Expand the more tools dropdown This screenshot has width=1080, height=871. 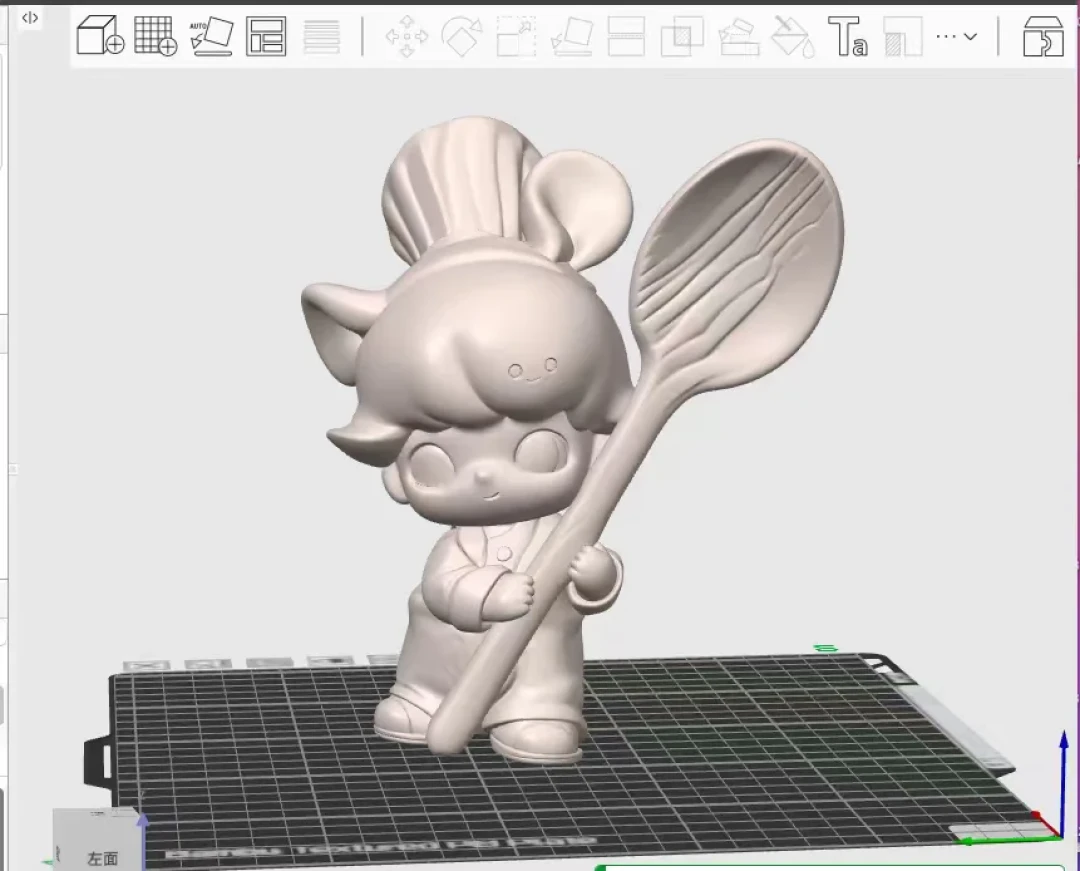coord(957,36)
